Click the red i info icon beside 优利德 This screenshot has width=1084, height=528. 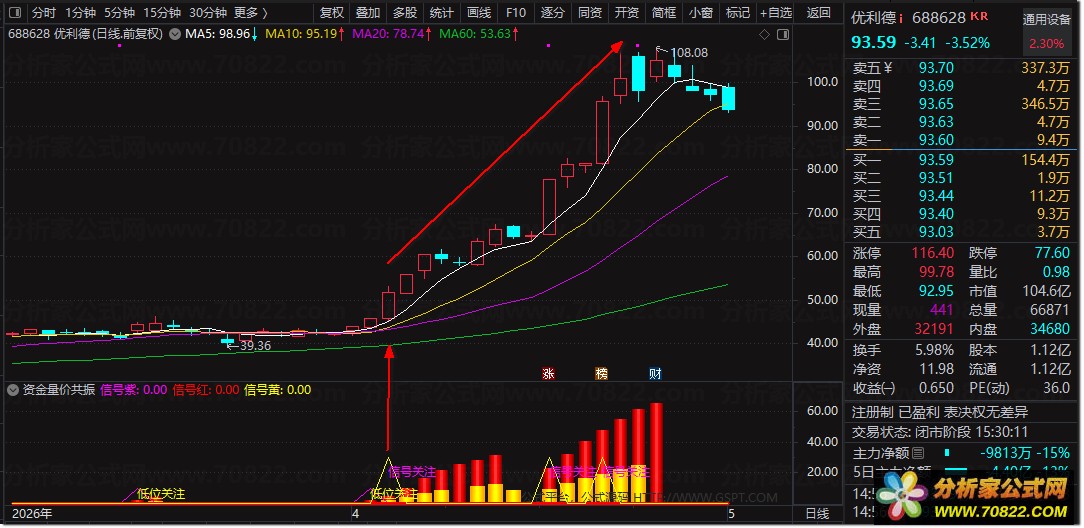[x=901, y=19]
